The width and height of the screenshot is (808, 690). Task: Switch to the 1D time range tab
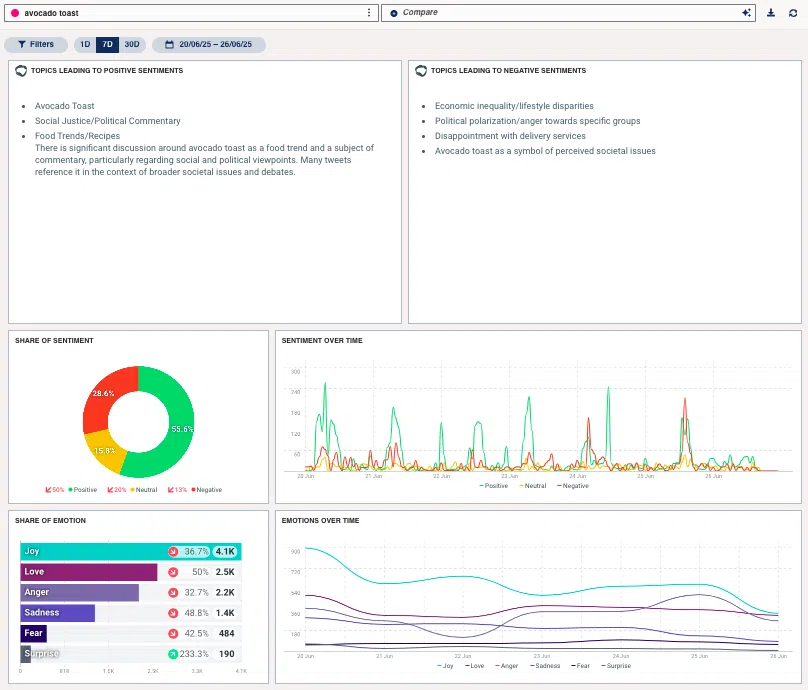(x=85, y=44)
